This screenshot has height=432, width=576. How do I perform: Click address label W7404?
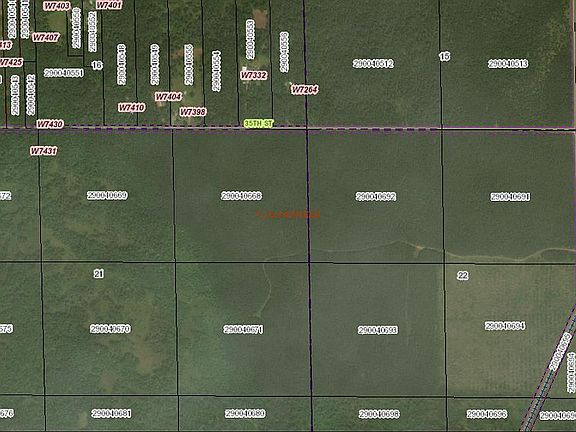[x=168, y=97]
